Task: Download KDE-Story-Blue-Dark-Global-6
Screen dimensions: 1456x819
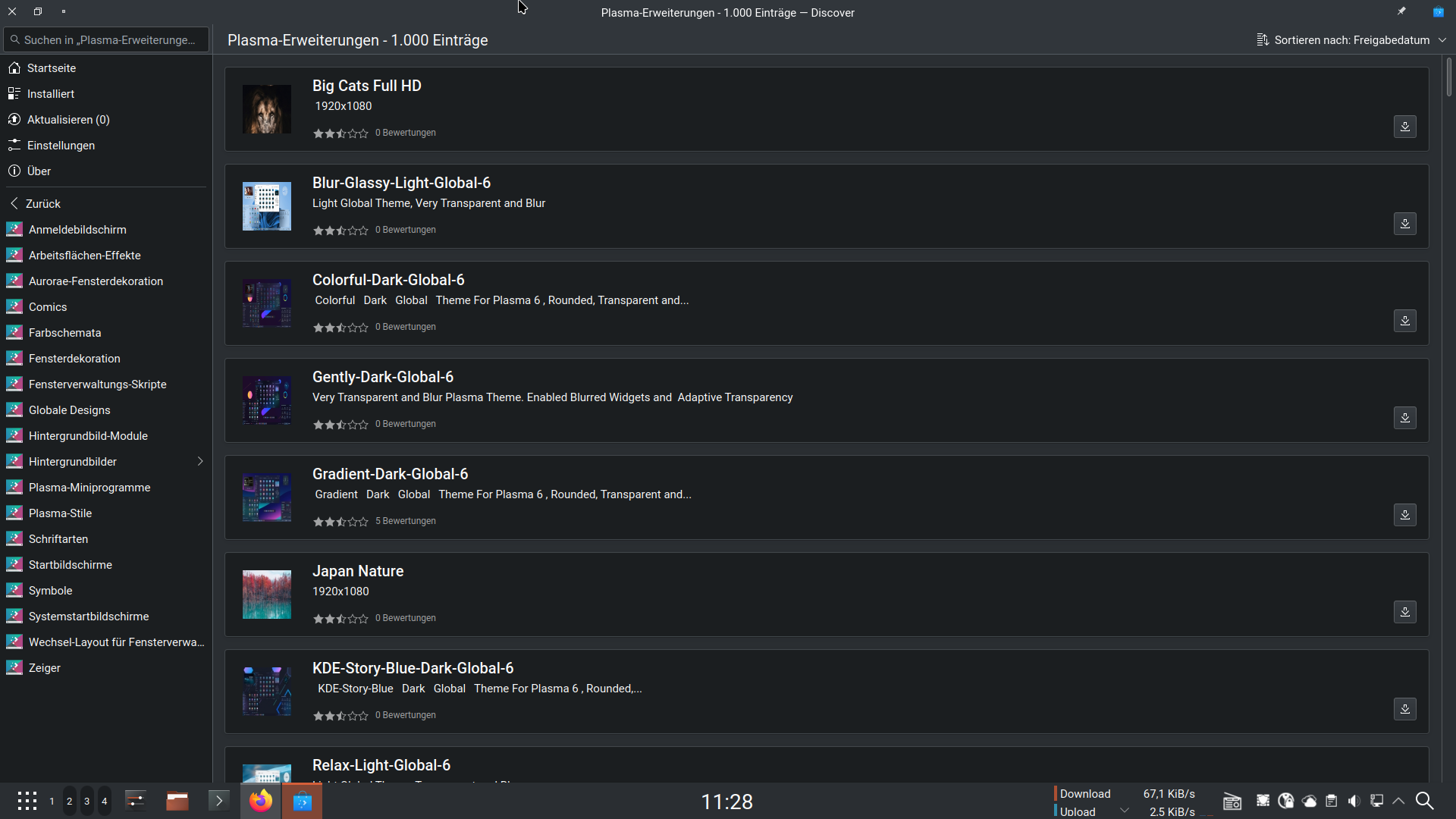Action: tap(1404, 709)
